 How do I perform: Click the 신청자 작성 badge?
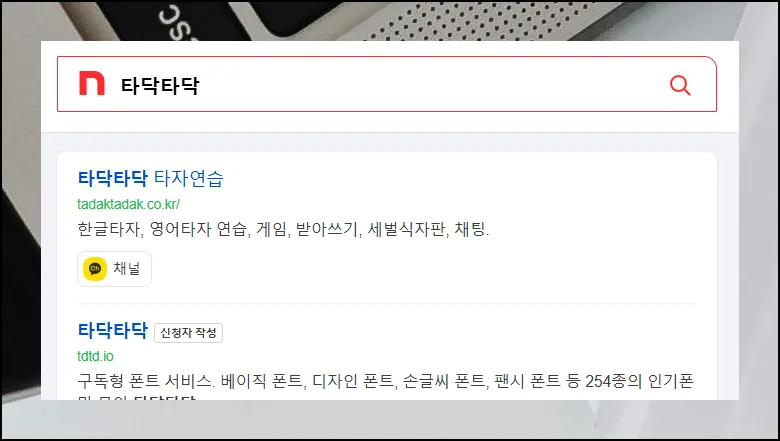point(189,333)
